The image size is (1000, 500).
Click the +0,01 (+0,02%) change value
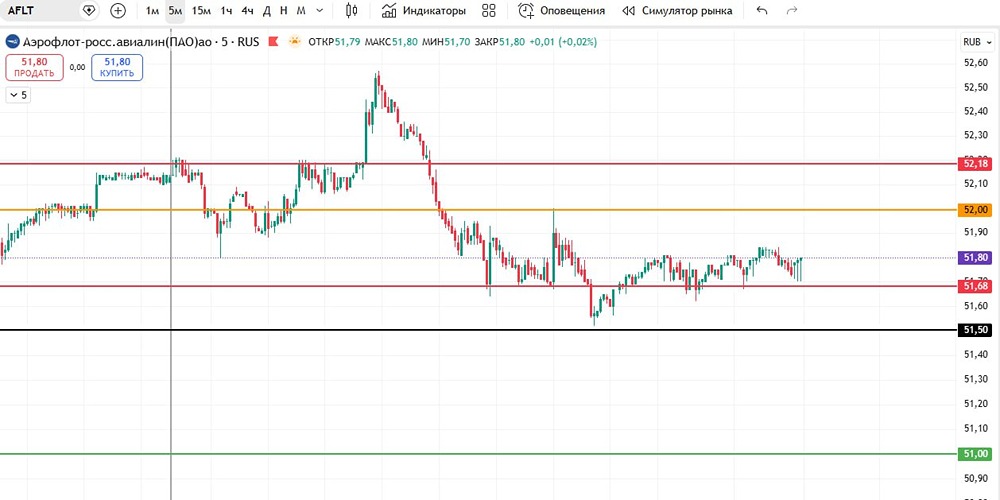point(563,42)
